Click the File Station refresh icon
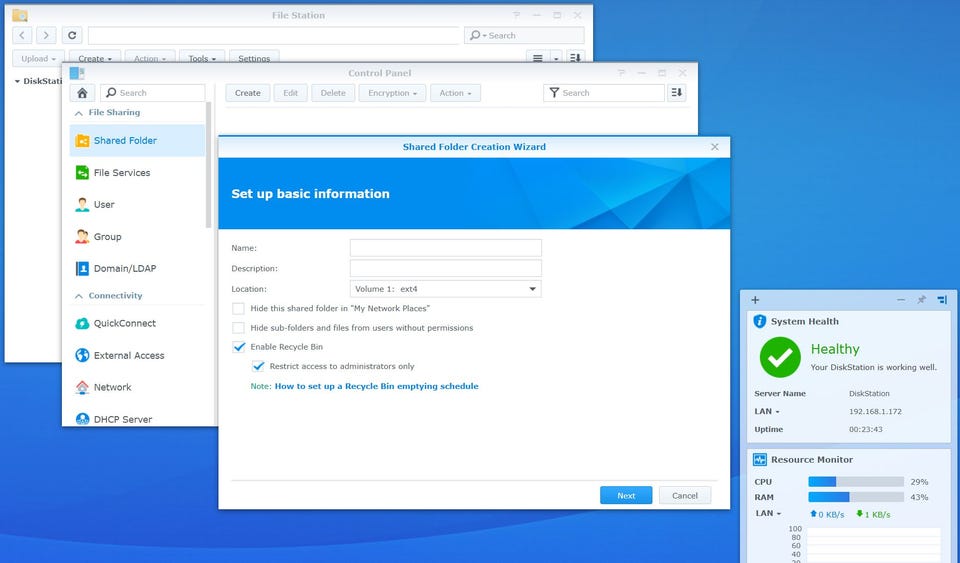 click(x=72, y=35)
